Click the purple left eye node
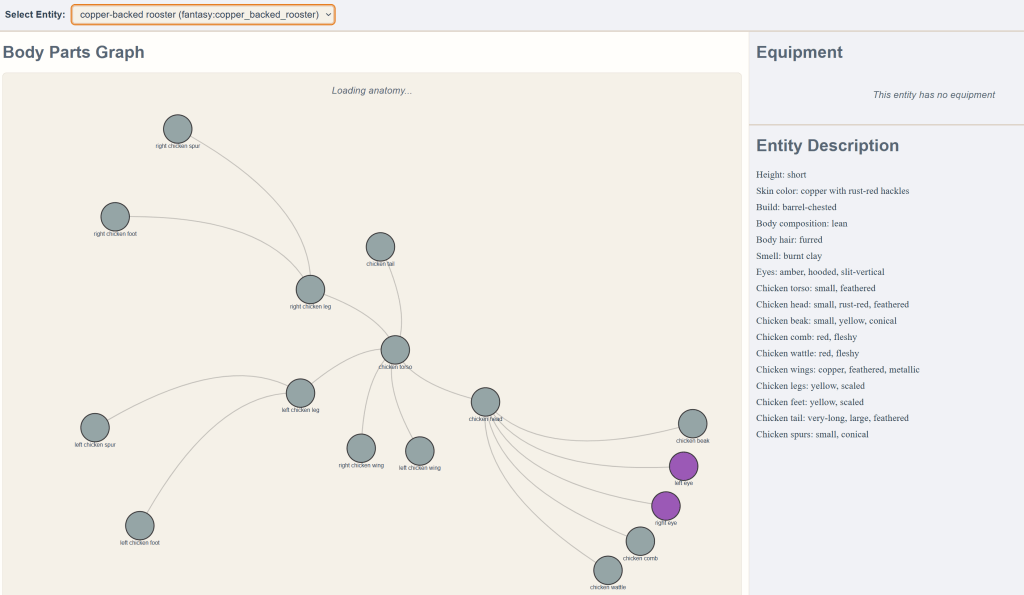This screenshot has height=595, width=1024. click(683, 466)
